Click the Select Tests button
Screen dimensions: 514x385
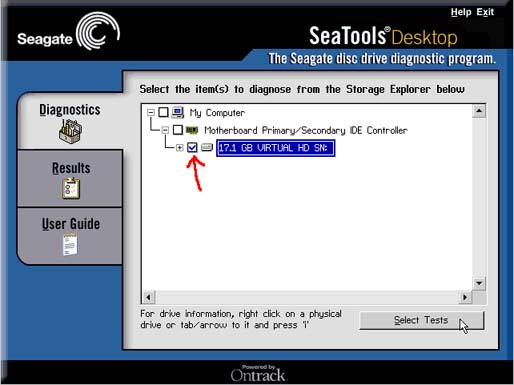(421, 320)
